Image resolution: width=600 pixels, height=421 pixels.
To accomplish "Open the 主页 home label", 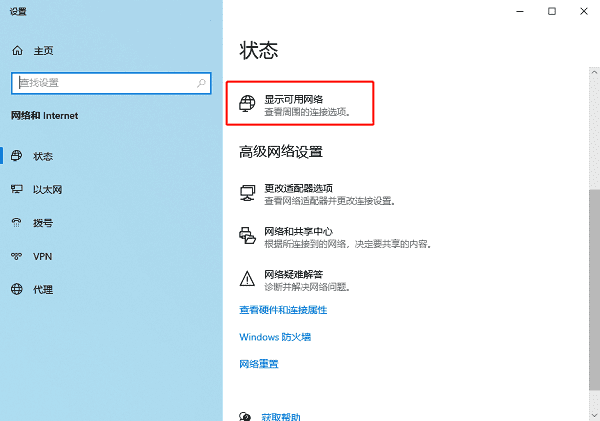I will [x=43, y=51].
